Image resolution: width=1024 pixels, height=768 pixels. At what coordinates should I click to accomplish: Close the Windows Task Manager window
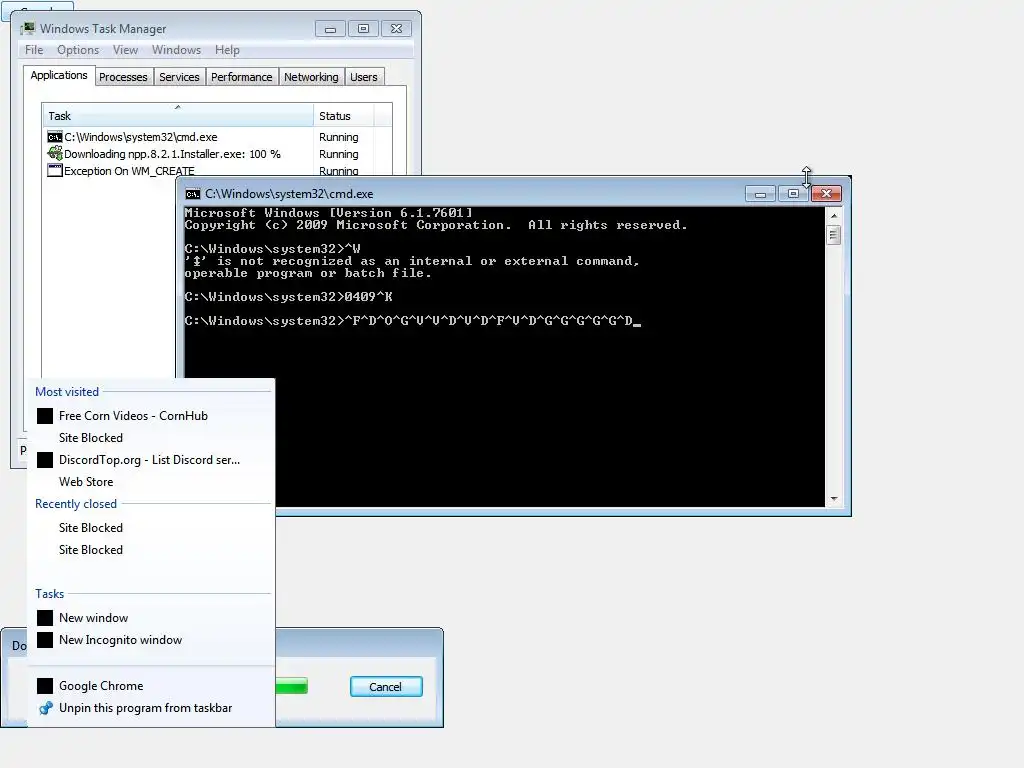396,29
